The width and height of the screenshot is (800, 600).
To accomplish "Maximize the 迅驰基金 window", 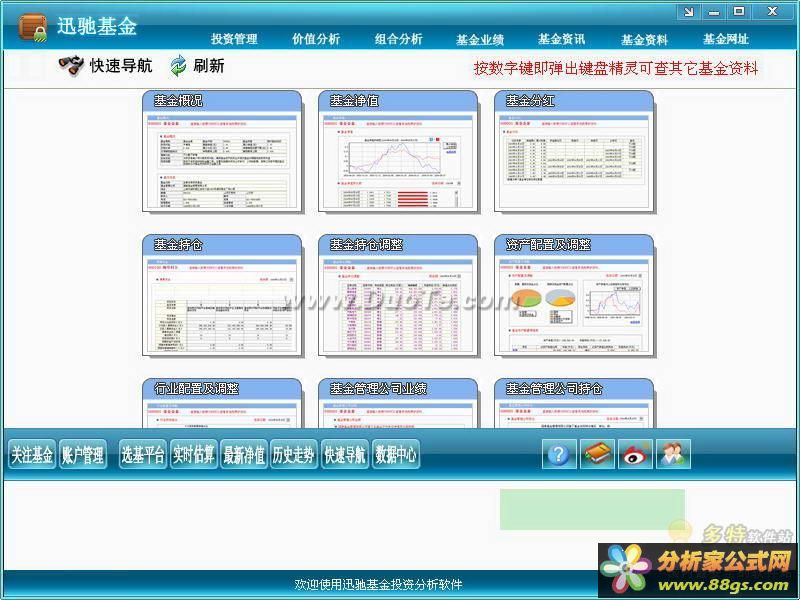I will coord(739,12).
